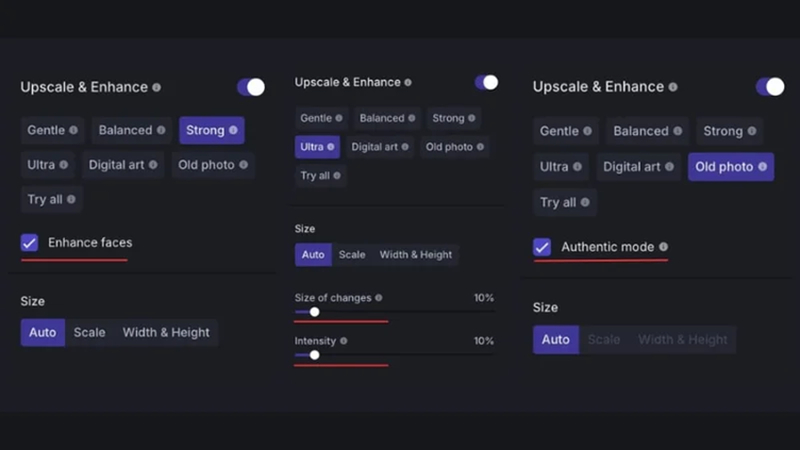Toggle Upscale & Enhance switch in right panel
Viewport: 800px width, 450px height.
770,87
